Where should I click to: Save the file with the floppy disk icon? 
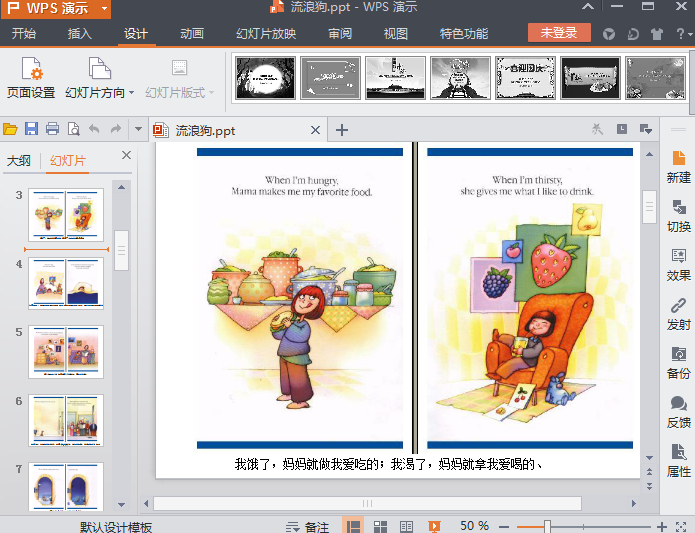[31, 129]
